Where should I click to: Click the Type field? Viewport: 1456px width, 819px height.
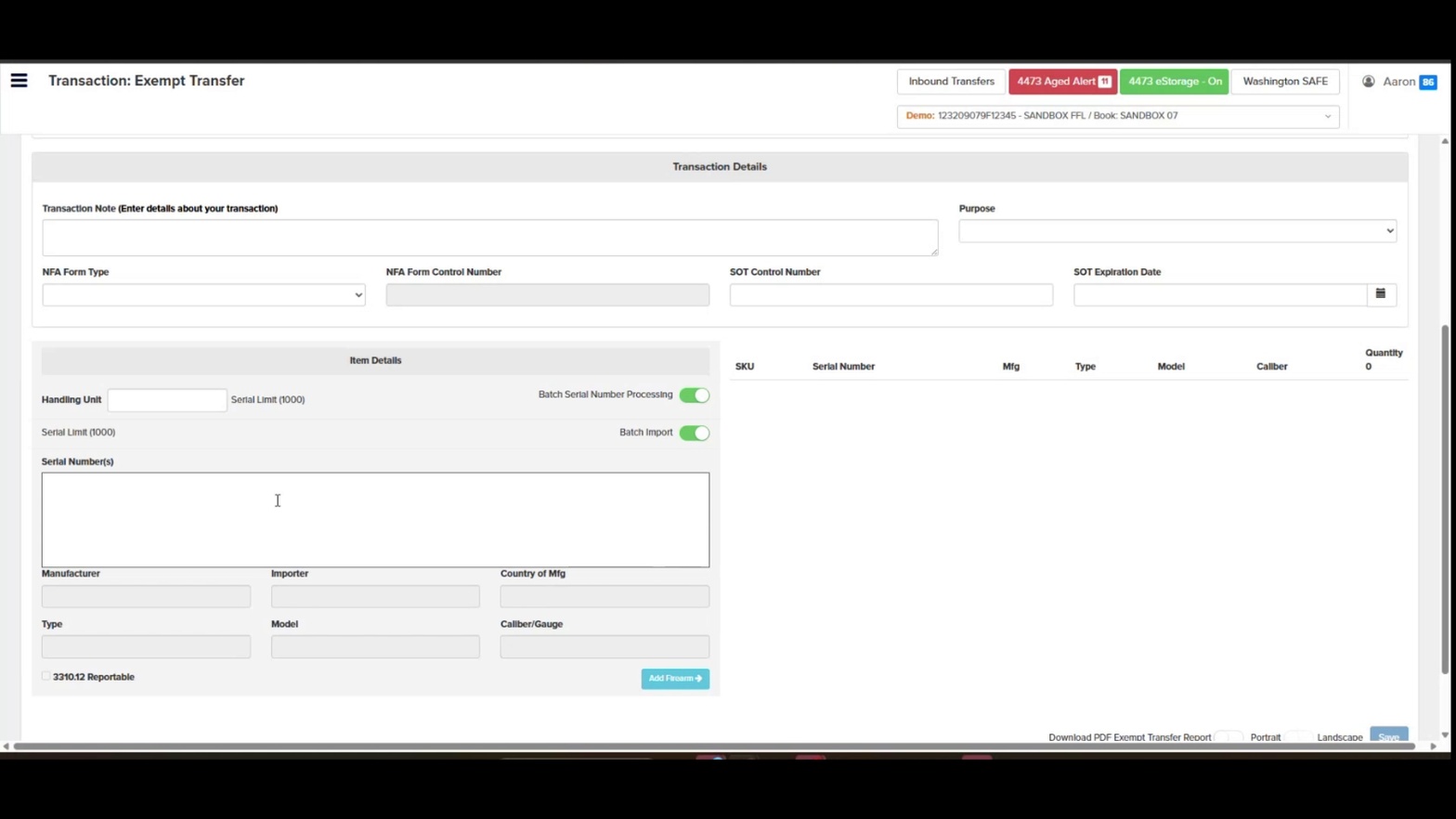click(146, 646)
